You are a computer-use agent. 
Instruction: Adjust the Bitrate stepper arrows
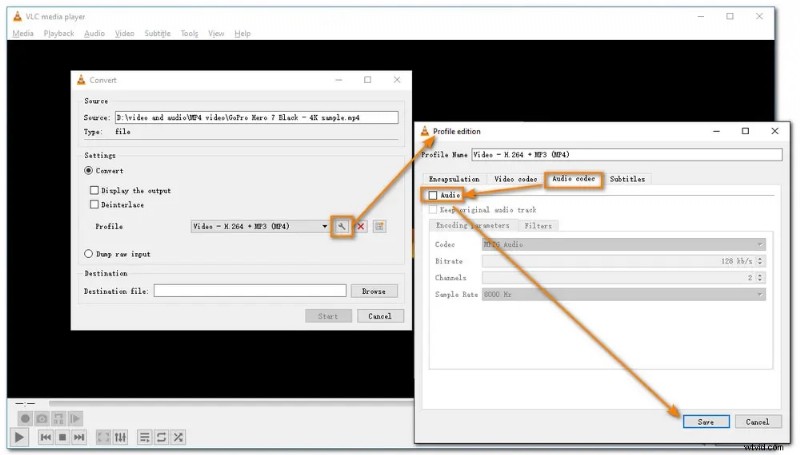tap(760, 261)
